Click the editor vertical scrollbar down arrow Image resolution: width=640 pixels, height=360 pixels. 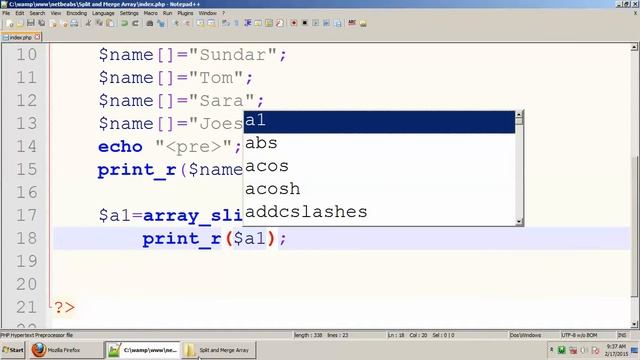(634, 325)
